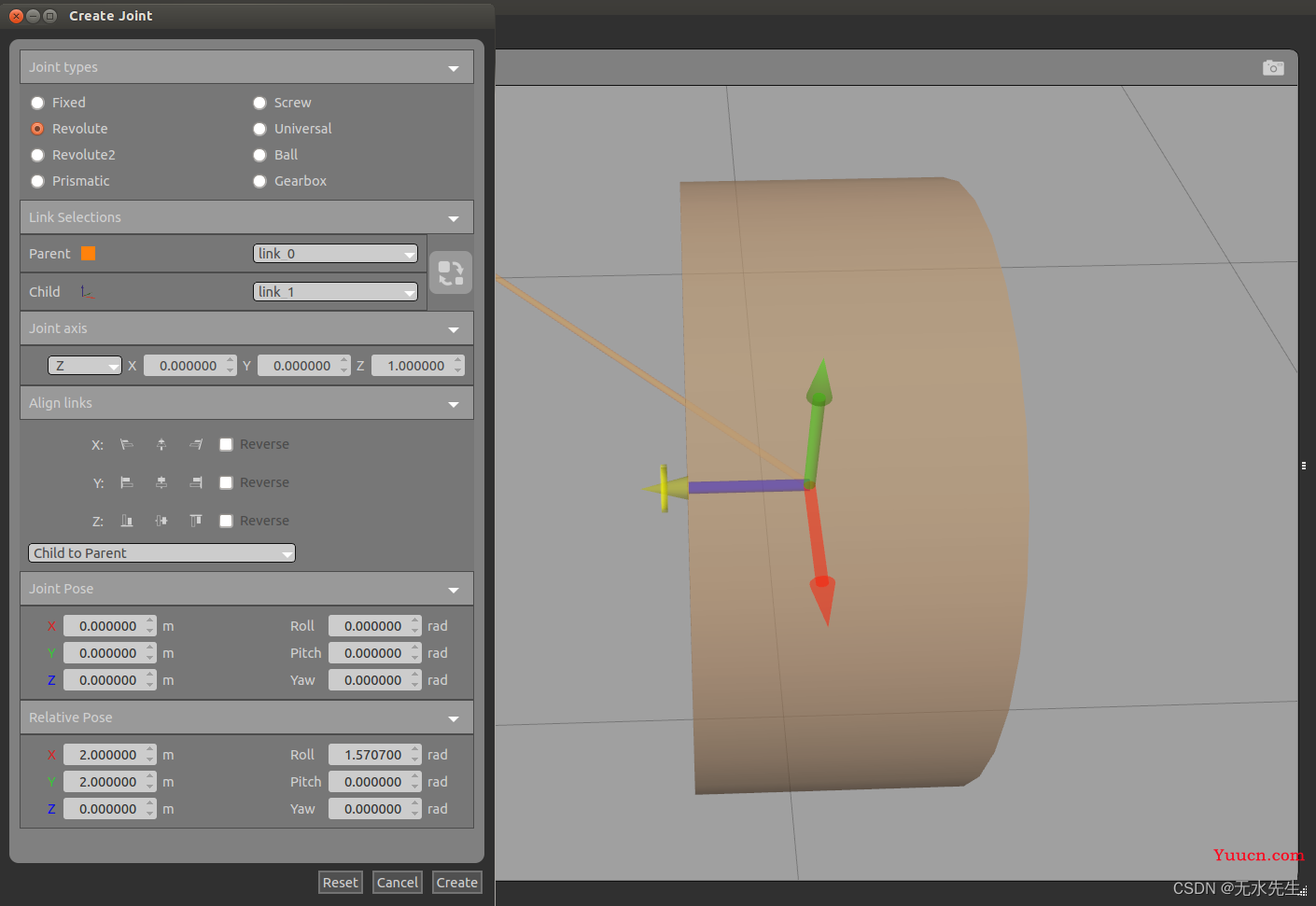The image size is (1316, 906).
Task: Enable Reverse for Y alignment
Action: coord(226,482)
